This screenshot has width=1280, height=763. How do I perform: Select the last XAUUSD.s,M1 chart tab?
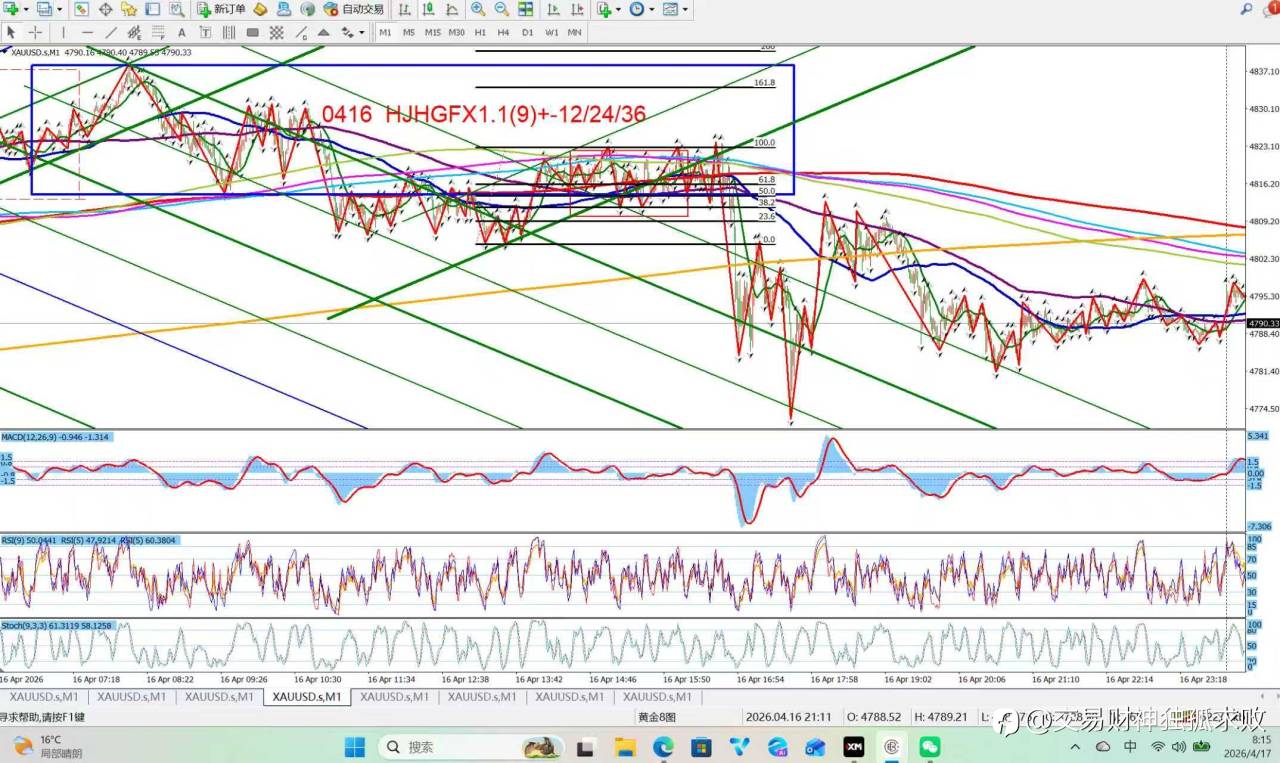656,697
